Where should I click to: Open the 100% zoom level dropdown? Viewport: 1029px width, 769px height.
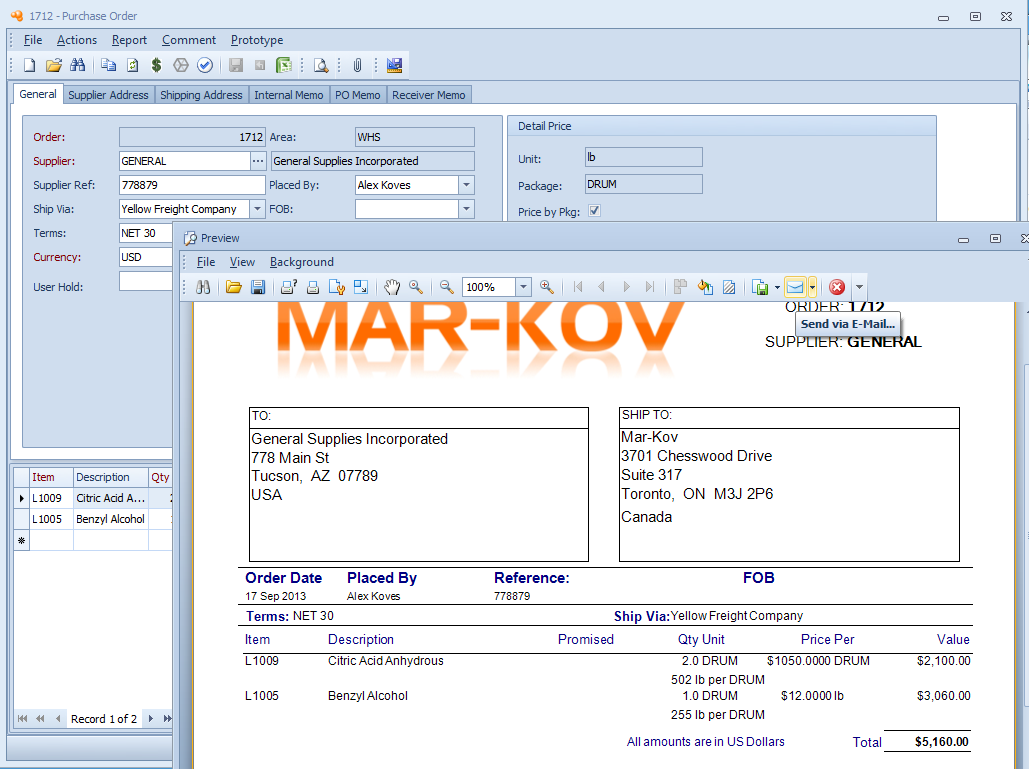tap(523, 287)
